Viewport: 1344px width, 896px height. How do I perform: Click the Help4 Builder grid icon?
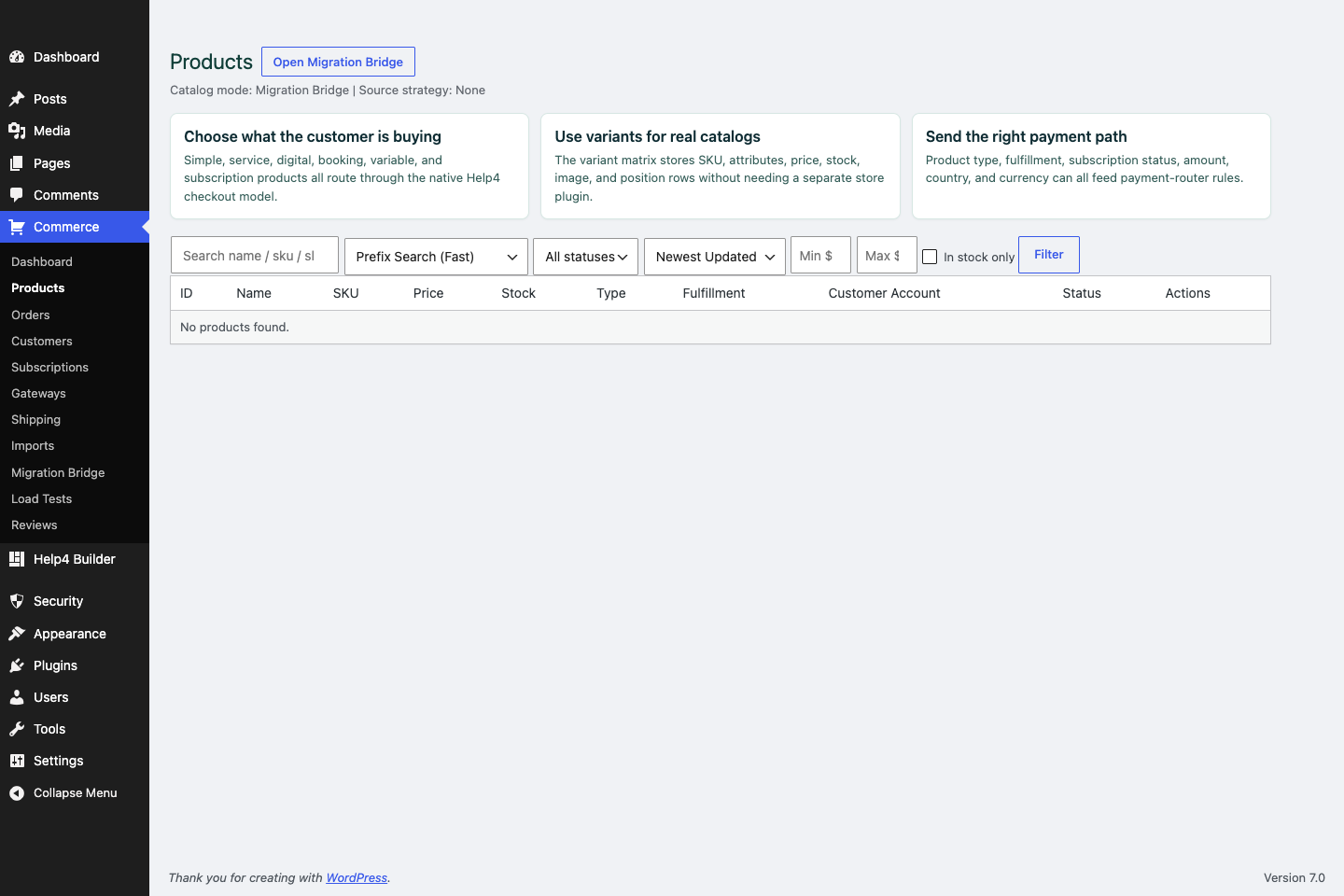[17, 559]
